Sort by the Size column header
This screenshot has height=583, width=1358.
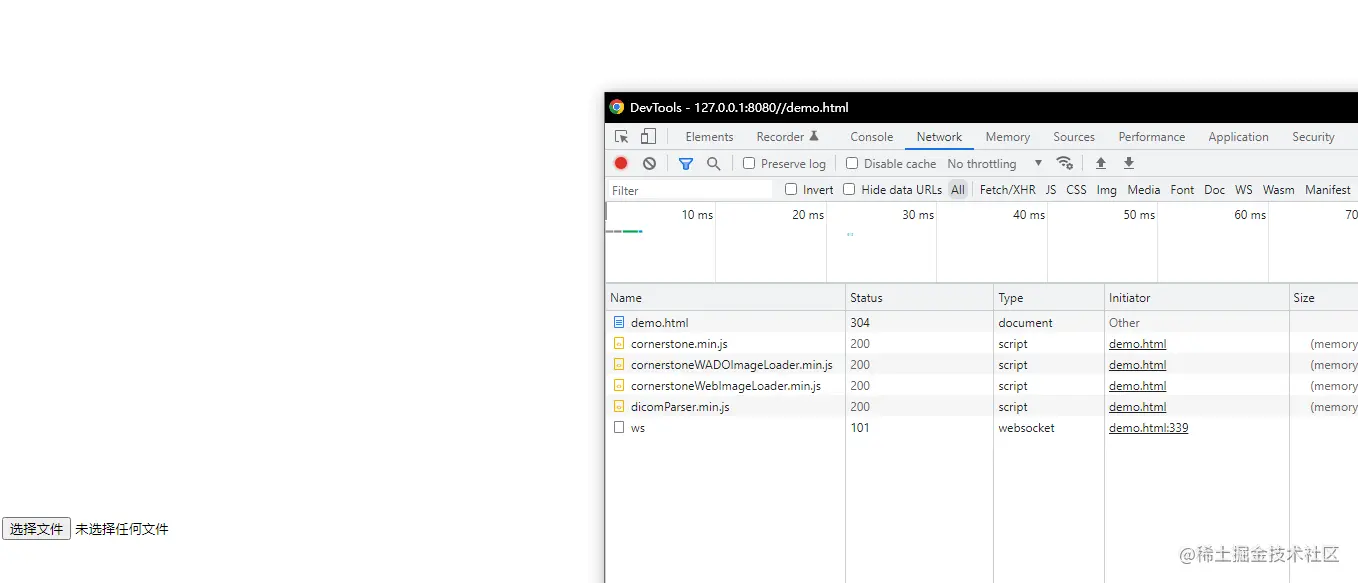tap(1323, 297)
